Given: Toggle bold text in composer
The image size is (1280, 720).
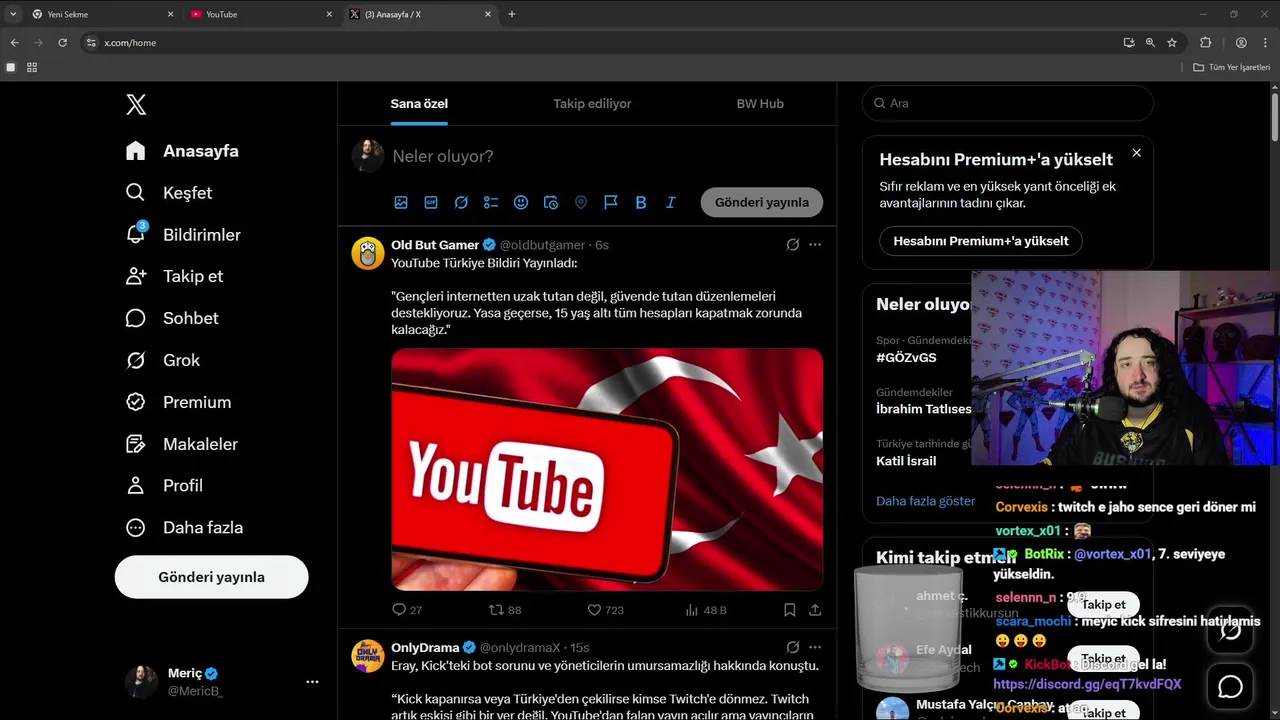Looking at the screenshot, I should (x=641, y=202).
